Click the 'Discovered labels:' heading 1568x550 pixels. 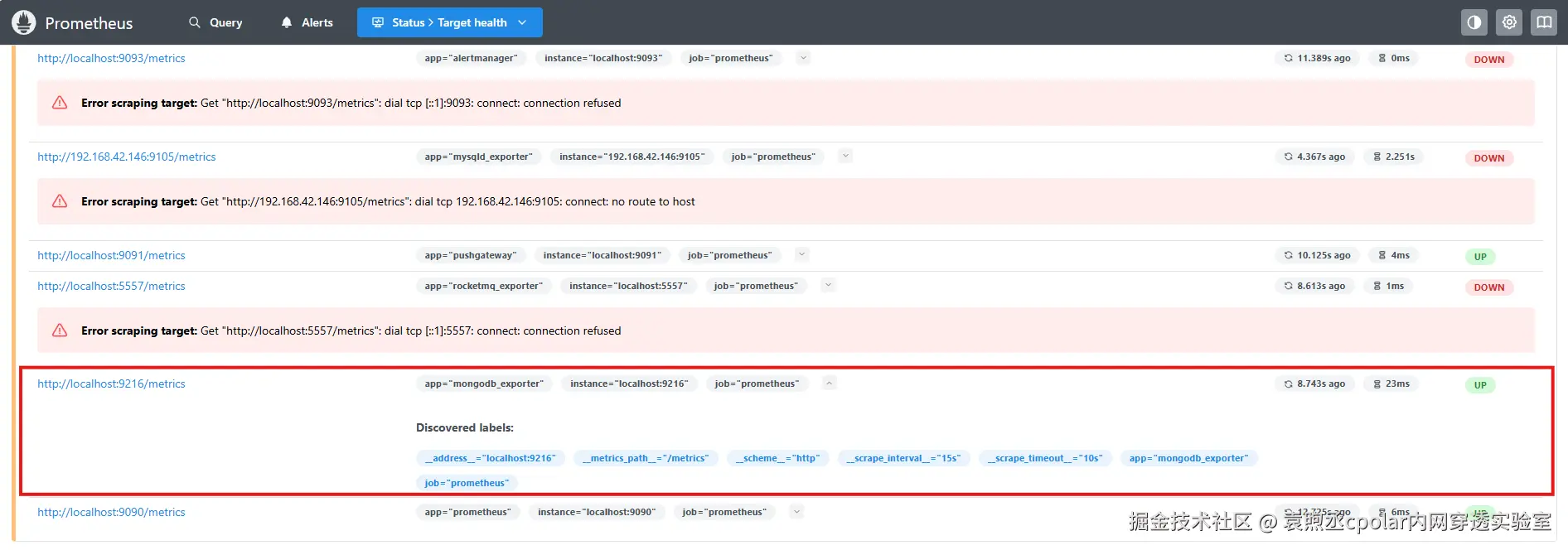(465, 427)
